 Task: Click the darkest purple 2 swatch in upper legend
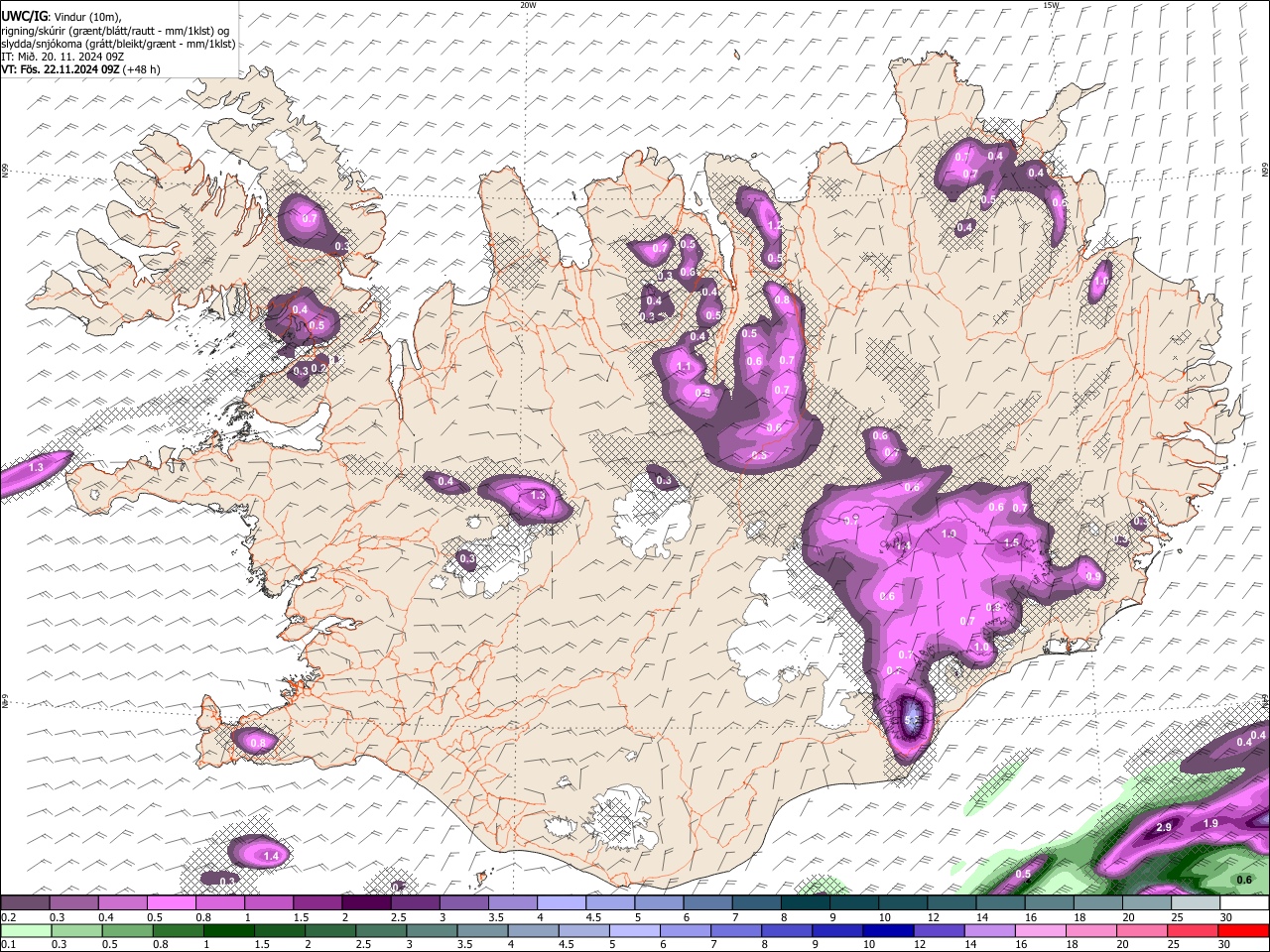(365, 903)
